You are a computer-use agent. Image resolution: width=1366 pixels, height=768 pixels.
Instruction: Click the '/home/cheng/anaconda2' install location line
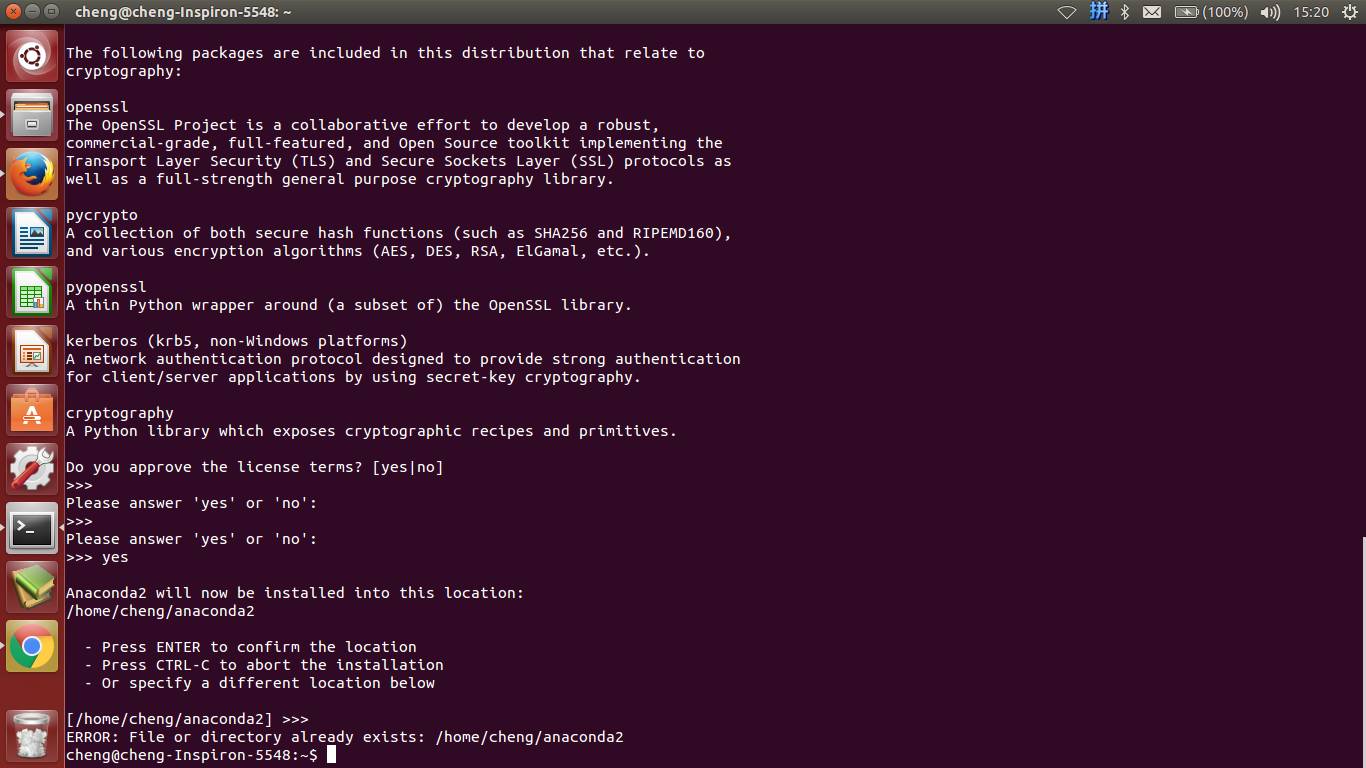coord(160,611)
